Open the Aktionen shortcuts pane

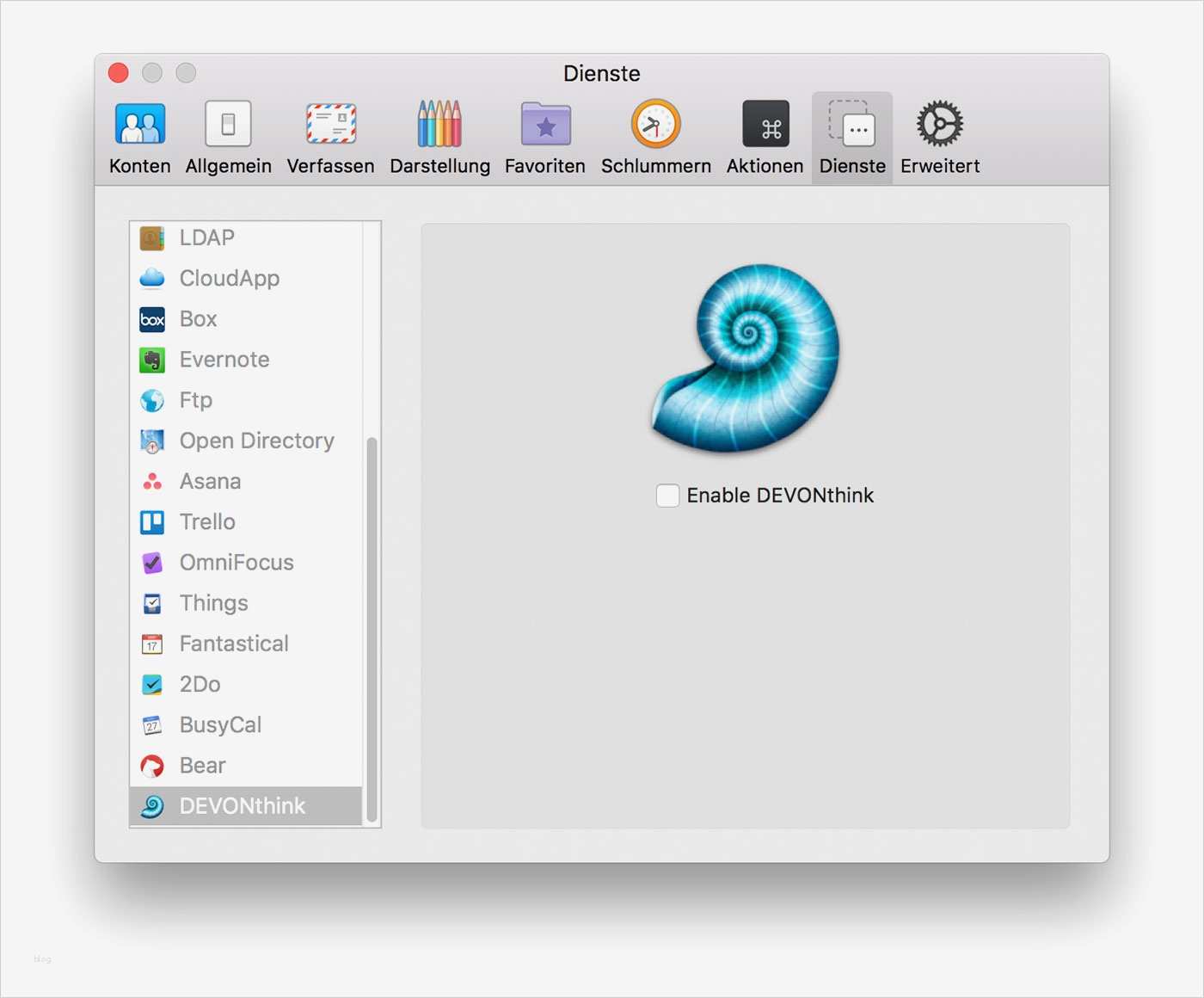coord(764,136)
